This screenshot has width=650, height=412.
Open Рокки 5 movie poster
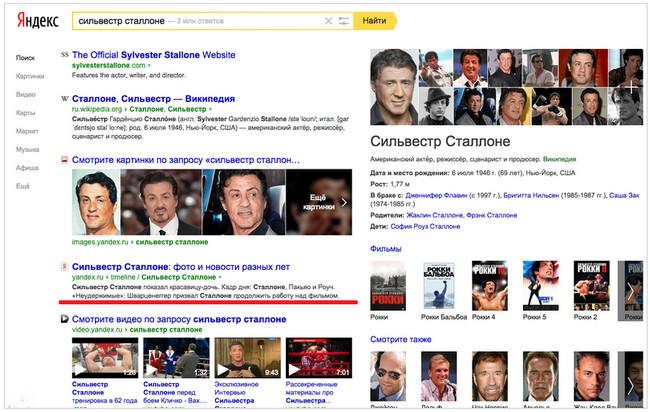point(541,286)
